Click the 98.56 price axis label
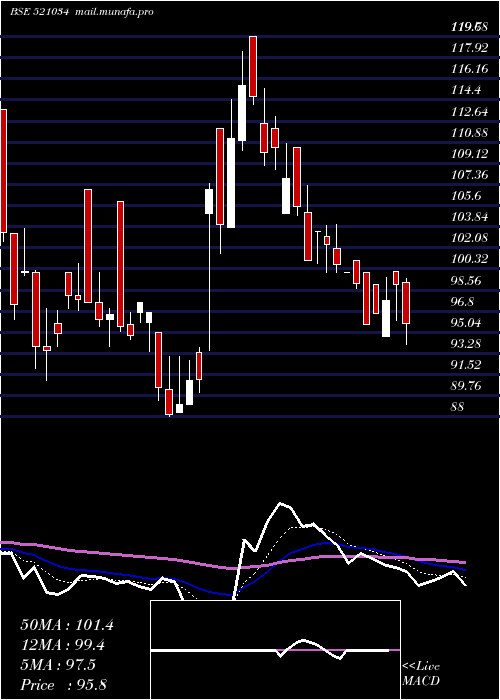This screenshot has width=500, height=700. click(x=466, y=281)
